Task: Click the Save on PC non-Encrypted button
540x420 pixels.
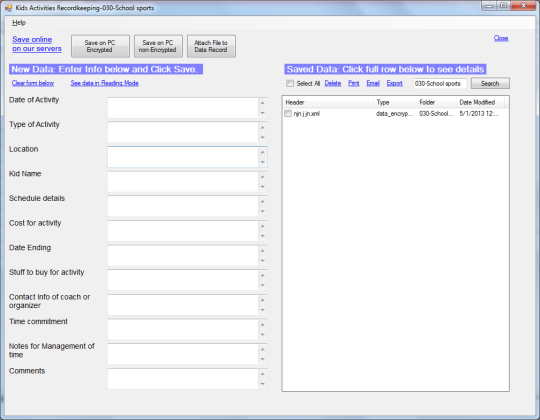Action: click(158, 46)
